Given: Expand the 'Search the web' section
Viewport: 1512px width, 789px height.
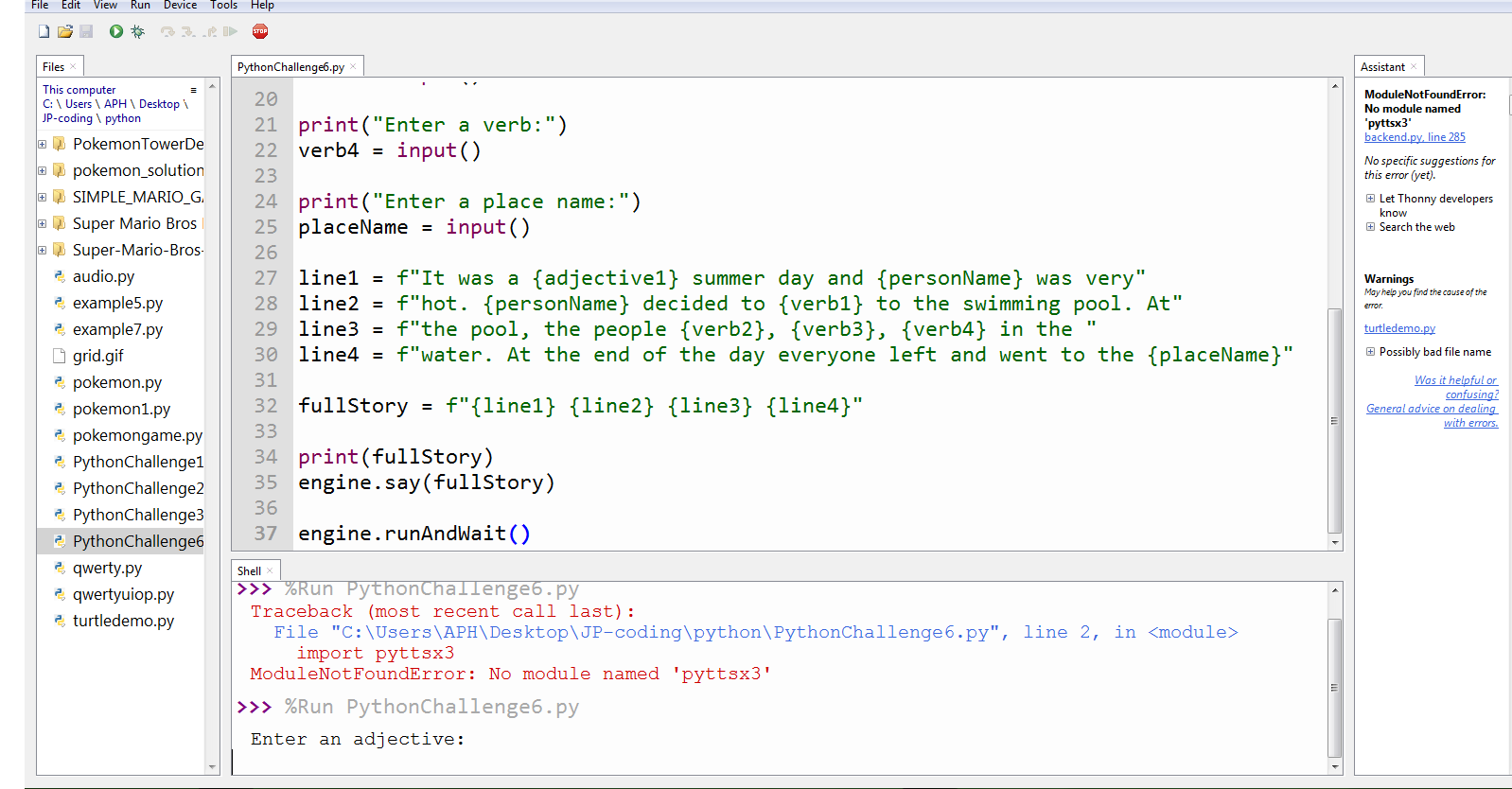Looking at the screenshot, I should [x=1370, y=227].
